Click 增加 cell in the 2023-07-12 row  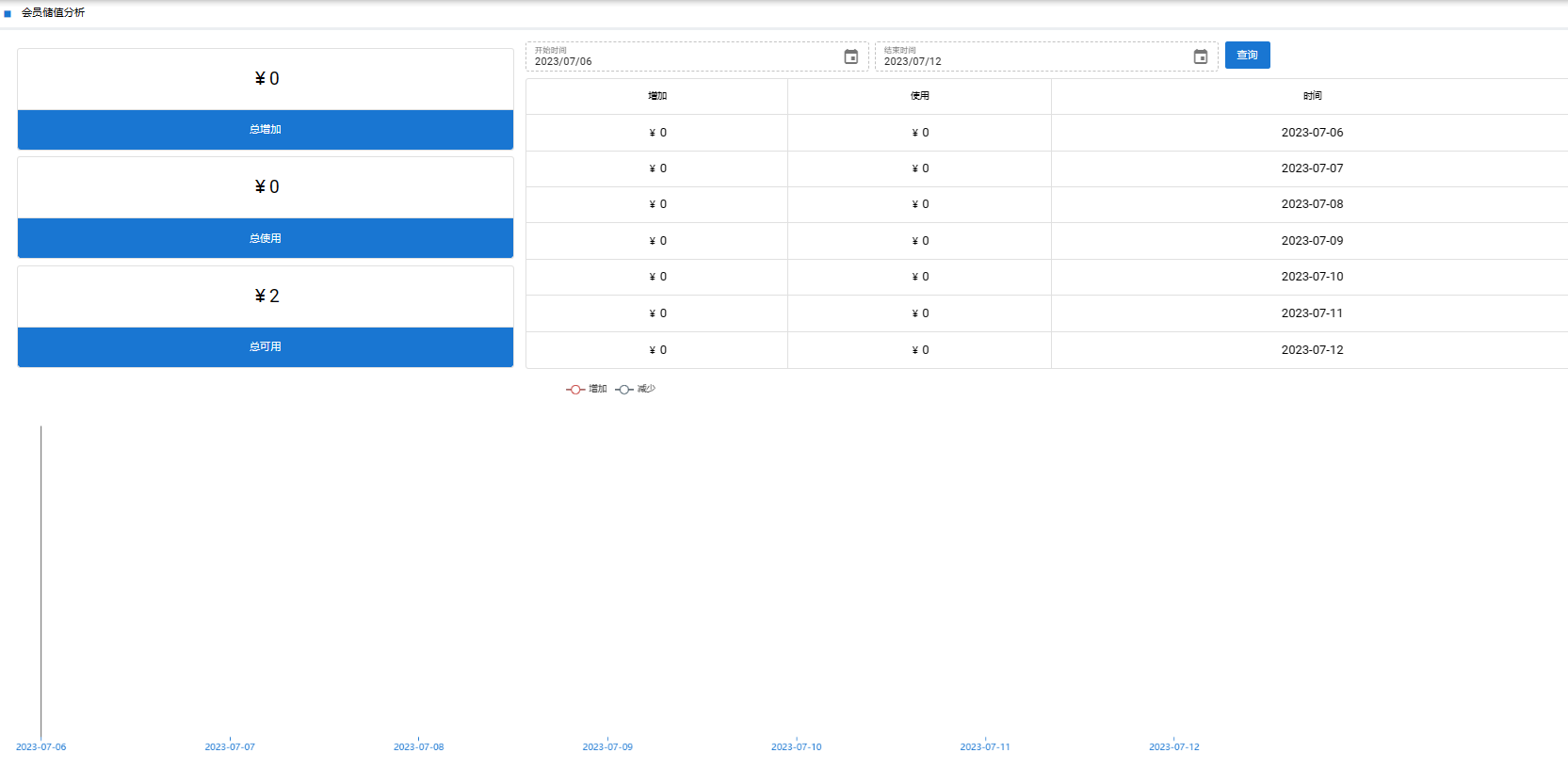click(657, 350)
